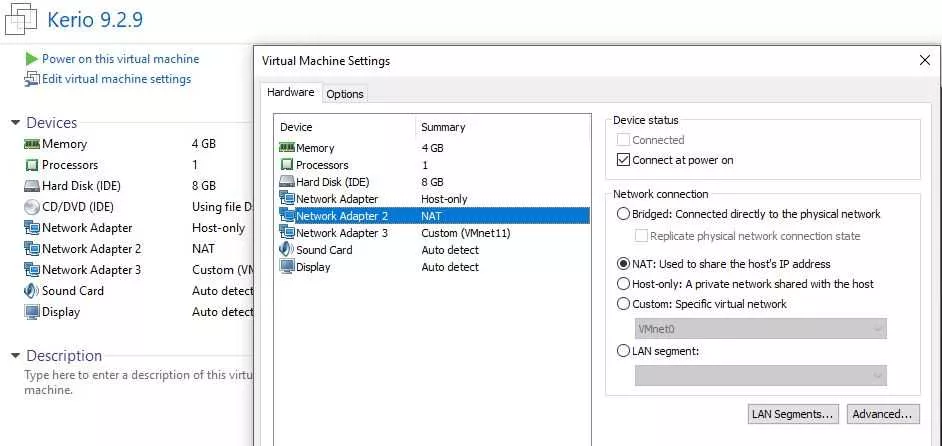
Task: Collapse the Description section
Action: click(16, 355)
